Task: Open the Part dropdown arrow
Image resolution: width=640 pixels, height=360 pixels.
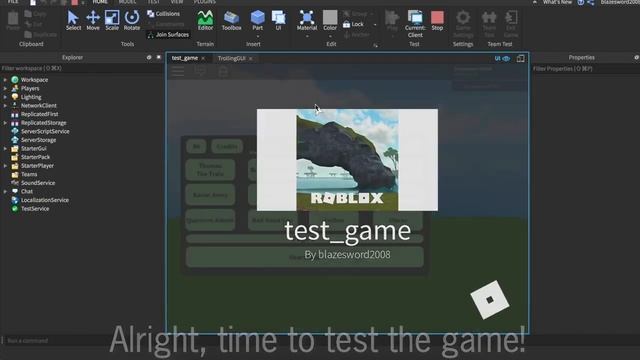Action: (x=258, y=36)
